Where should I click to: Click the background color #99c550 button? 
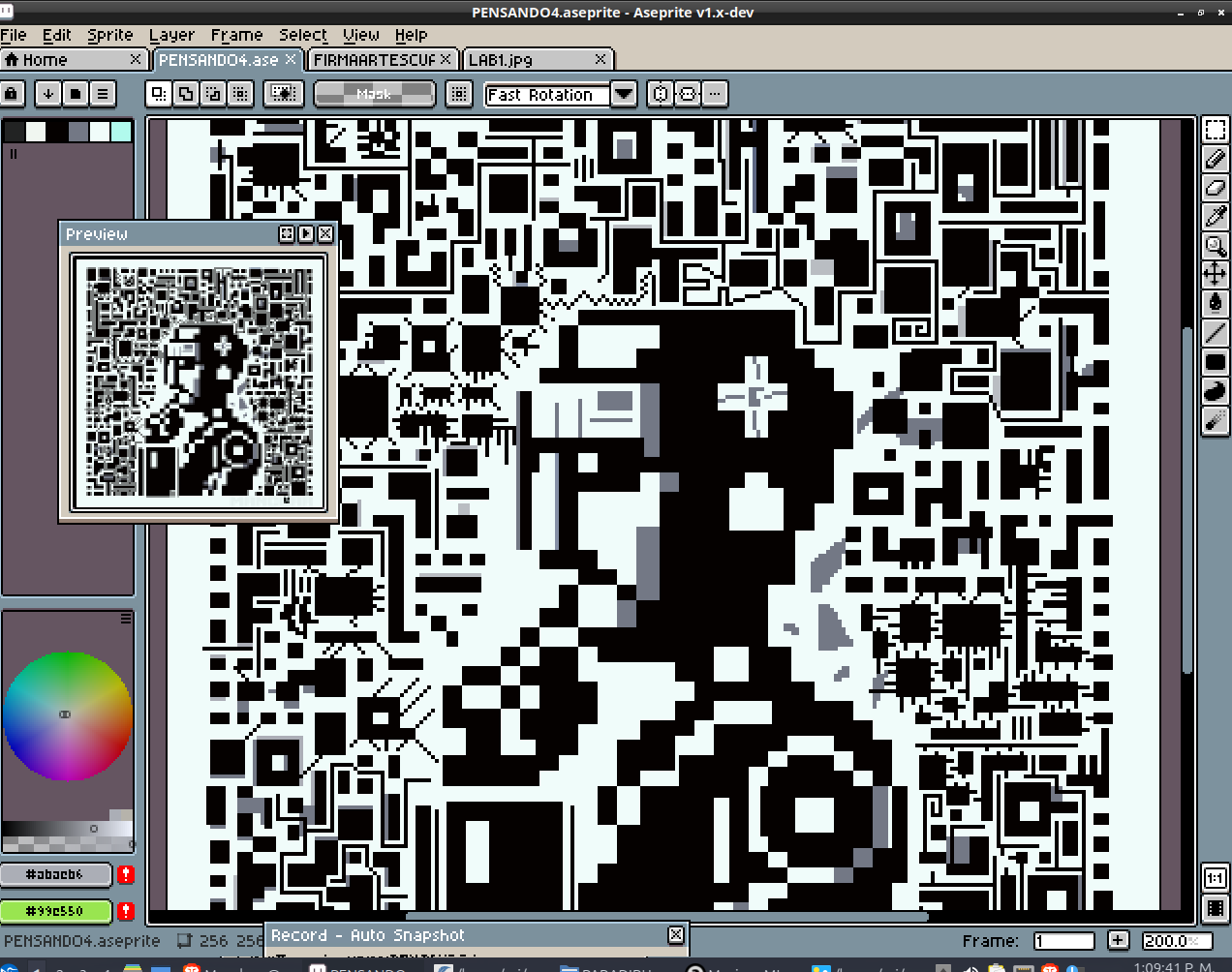[x=55, y=911]
